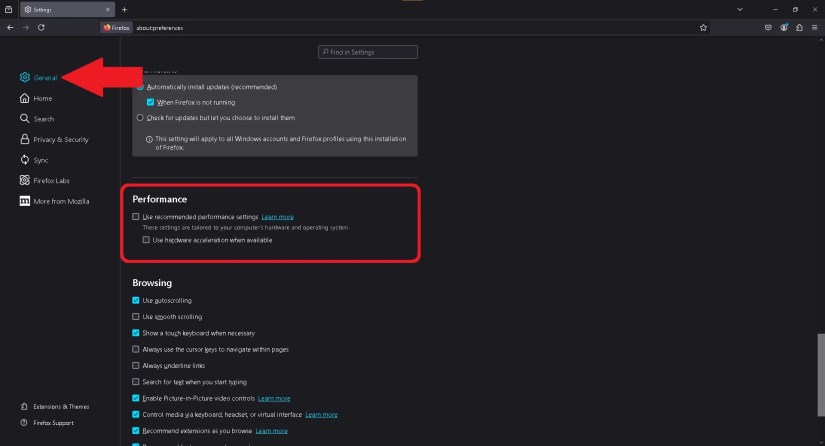This screenshot has width=825, height=446.
Task: Toggle Use smooth scrolling checkbox
Action: (136, 317)
